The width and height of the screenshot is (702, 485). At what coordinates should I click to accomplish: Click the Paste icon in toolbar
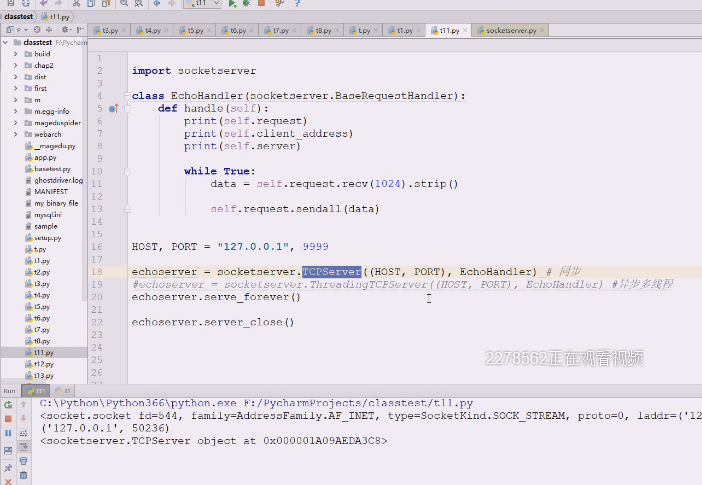(106, 4)
